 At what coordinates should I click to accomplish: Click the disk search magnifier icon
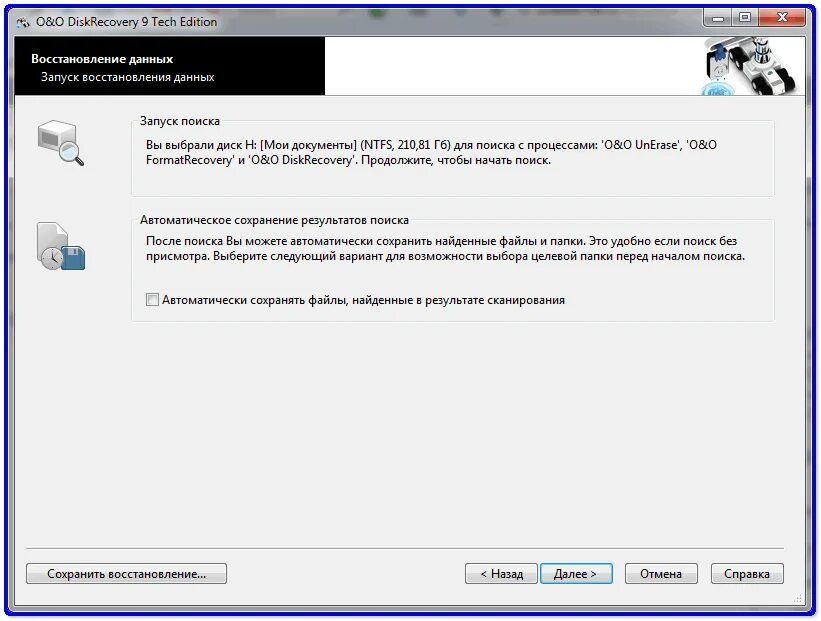click(61, 143)
